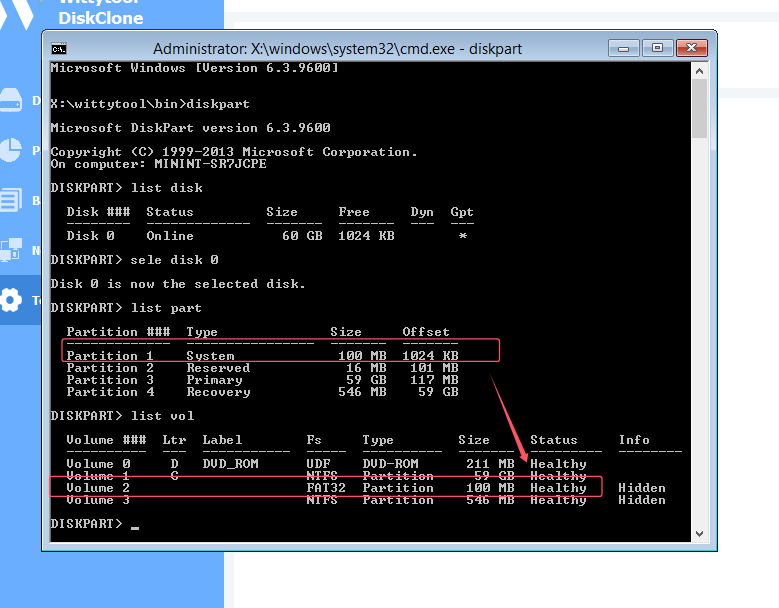779x608 pixels.
Task: Select the document list icon in DiskClone sidebar
Action: 11,200
